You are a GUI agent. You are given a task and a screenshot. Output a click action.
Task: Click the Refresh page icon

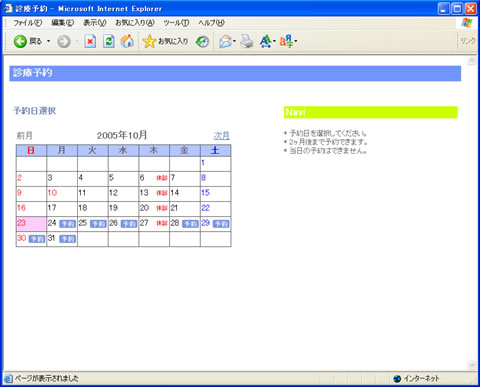(x=109, y=41)
